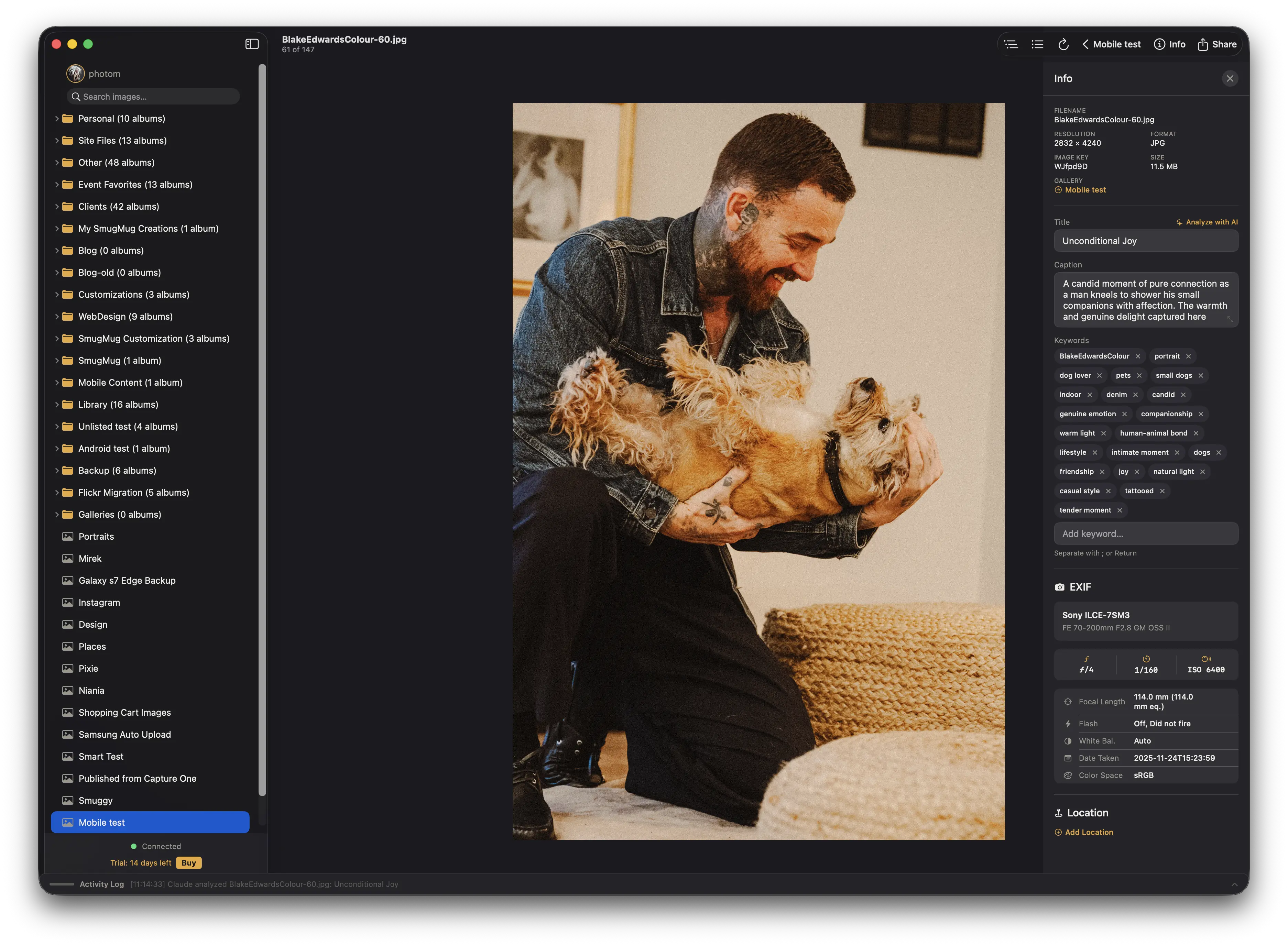Viewport: 1288px width, 946px height.
Task: Click Add Location under the Location section
Action: click(1083, 832)
